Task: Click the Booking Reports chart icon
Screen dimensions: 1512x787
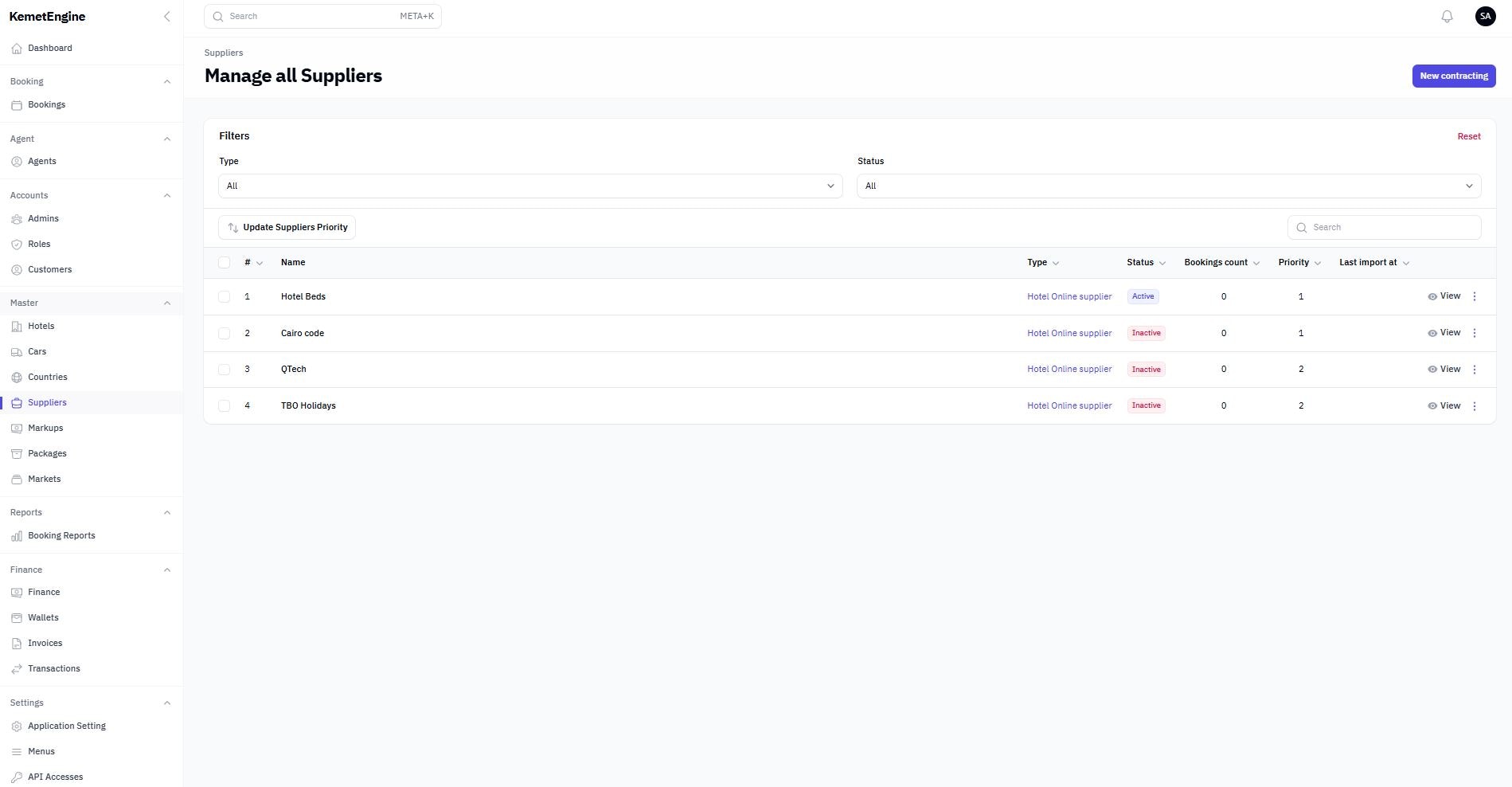Action: coord(17,536)
